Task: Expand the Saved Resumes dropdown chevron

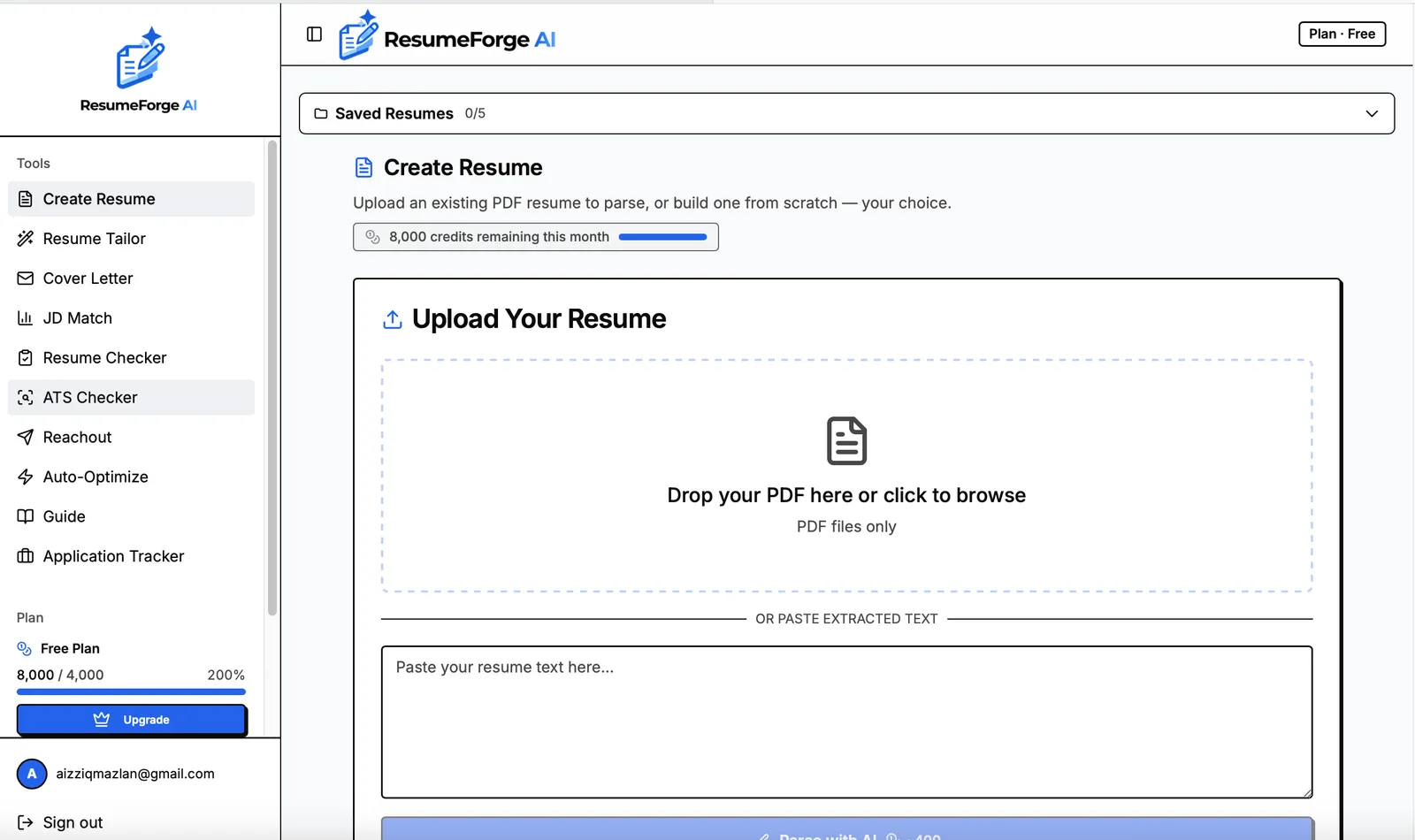Action: 1372,114
